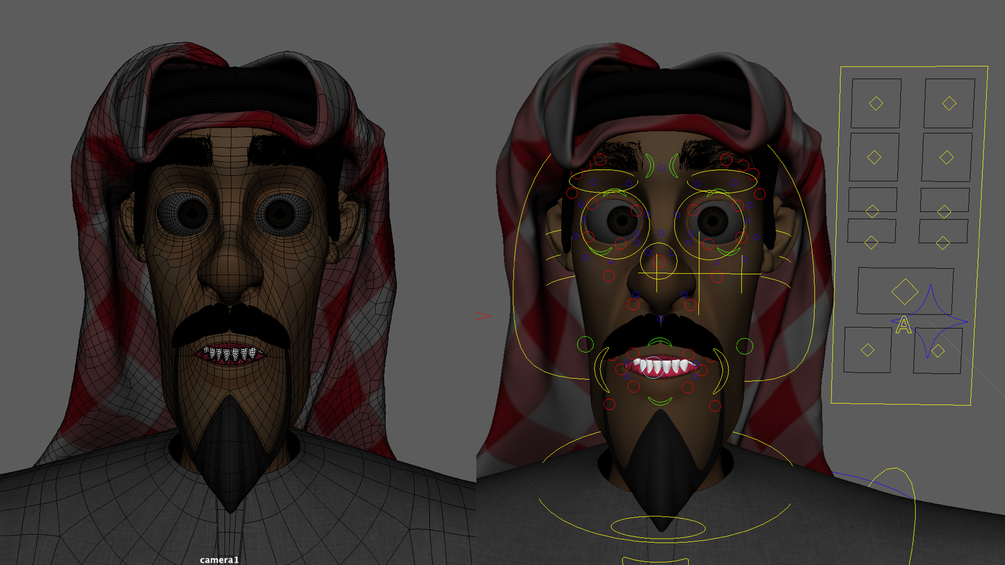Viewport: 1005px width, 565px height.
Task: Select the blue four-point star control
Action: click(x=930, y=321)
